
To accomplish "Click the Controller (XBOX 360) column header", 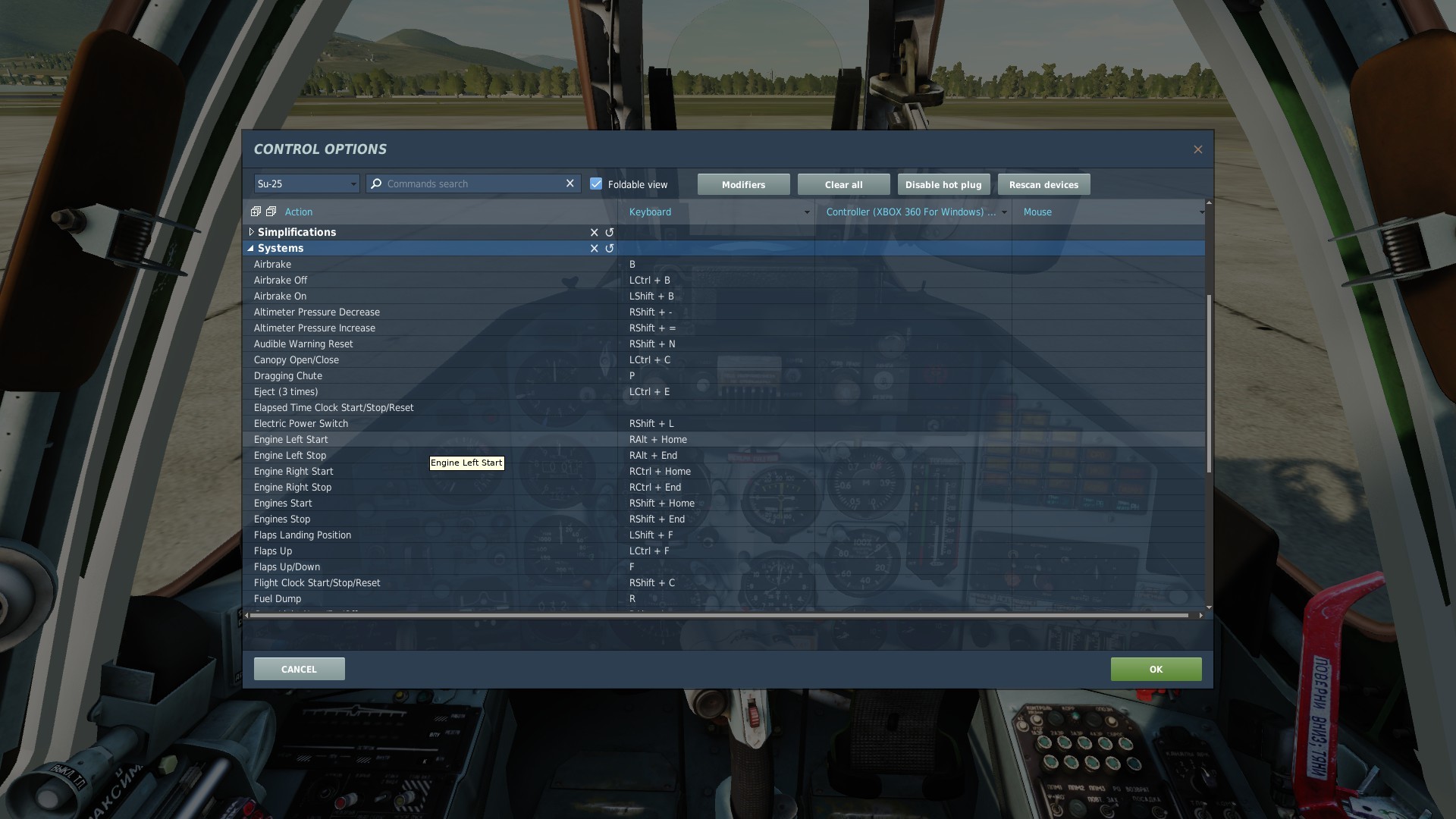I will 911,212.
